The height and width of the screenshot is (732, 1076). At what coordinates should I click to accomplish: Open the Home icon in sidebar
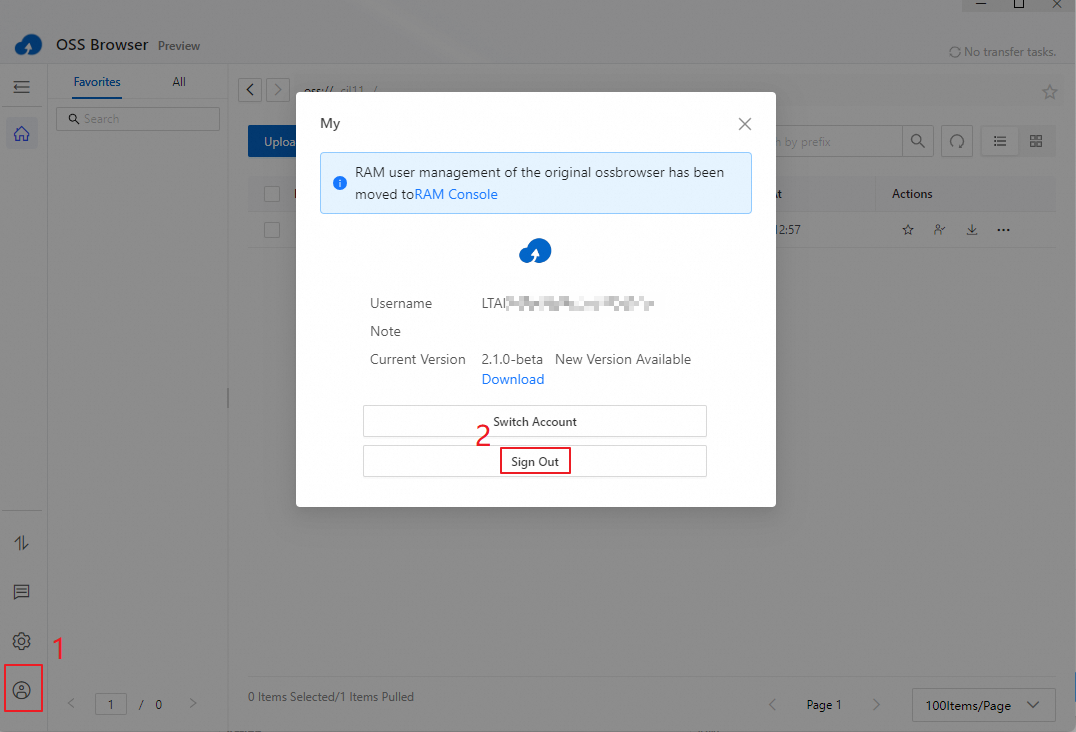click(22, 134)
